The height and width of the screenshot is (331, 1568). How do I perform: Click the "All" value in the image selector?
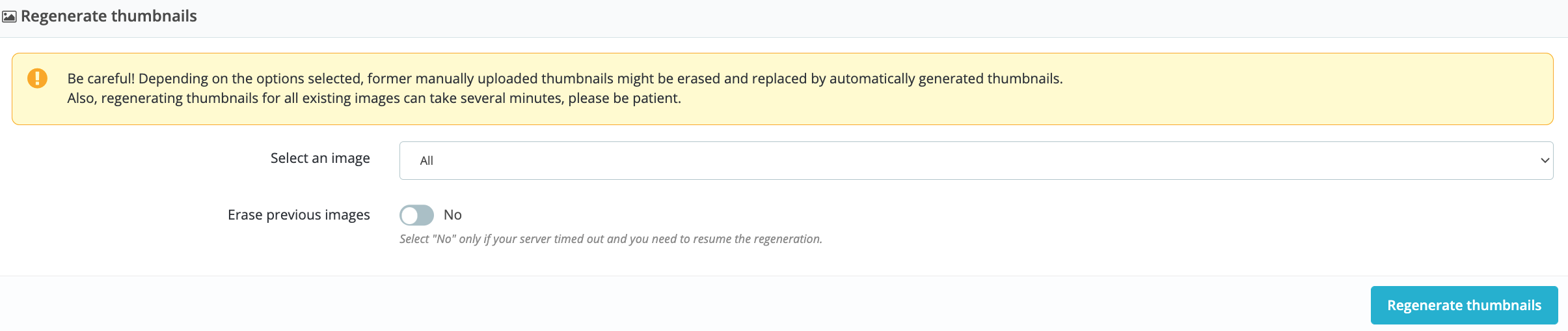click(427, 160)
